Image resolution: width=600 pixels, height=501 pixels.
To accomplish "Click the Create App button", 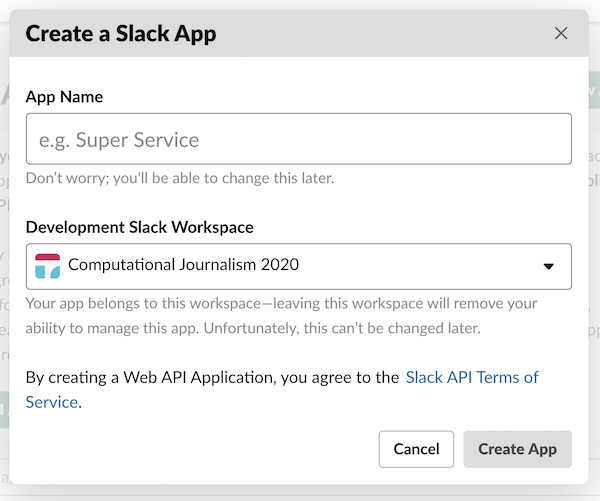I will point(517,449).
